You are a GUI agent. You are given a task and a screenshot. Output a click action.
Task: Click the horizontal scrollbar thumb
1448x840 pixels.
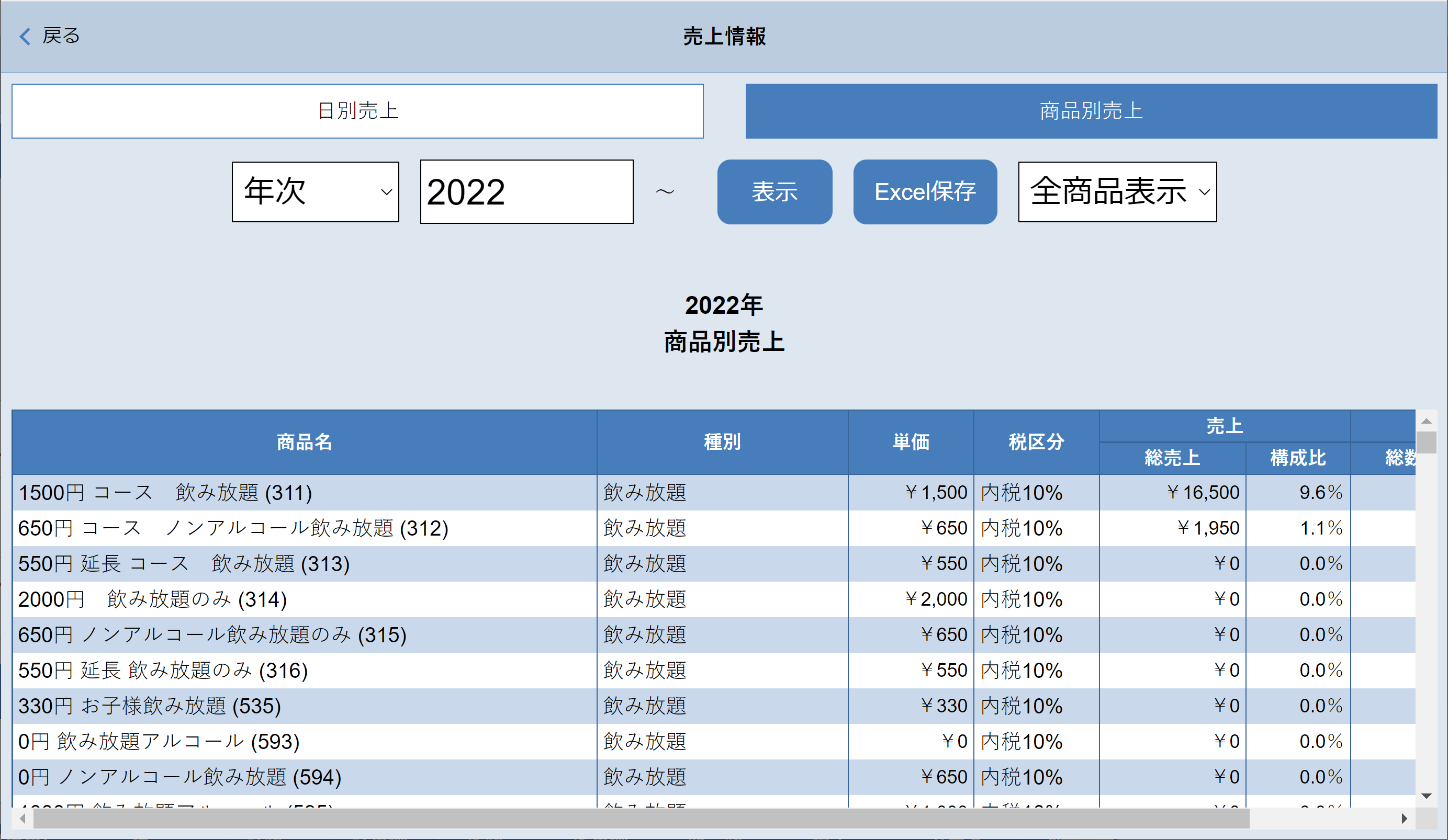coord(641,818)
